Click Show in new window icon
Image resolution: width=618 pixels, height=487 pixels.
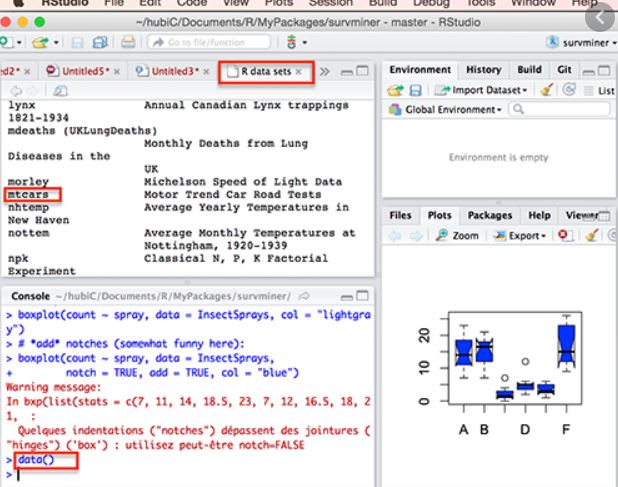[60, 91]
